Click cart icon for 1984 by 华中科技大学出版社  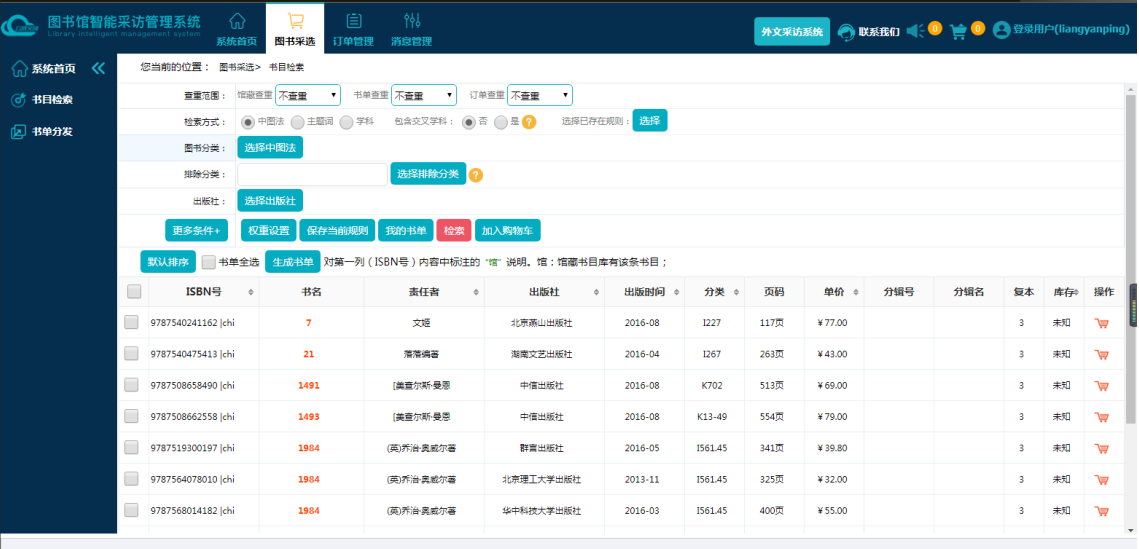1101,511
